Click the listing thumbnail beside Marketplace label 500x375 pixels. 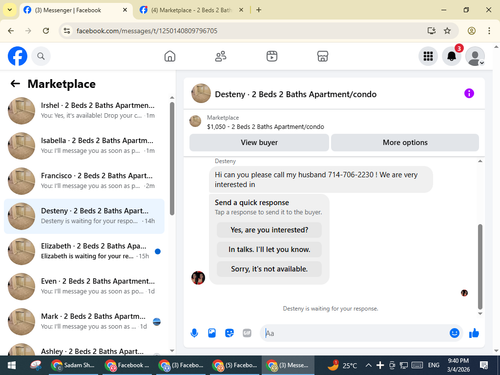(195, 121)
